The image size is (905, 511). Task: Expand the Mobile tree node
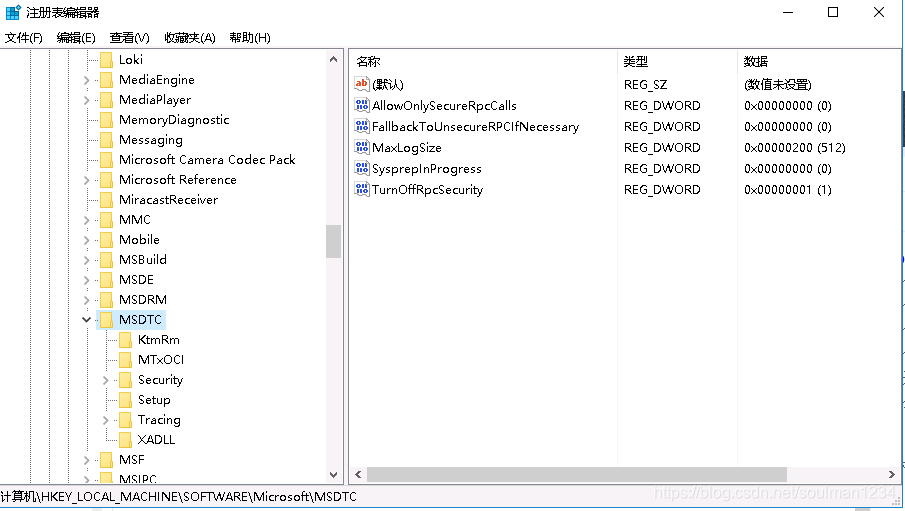click(x=87, y=240)
